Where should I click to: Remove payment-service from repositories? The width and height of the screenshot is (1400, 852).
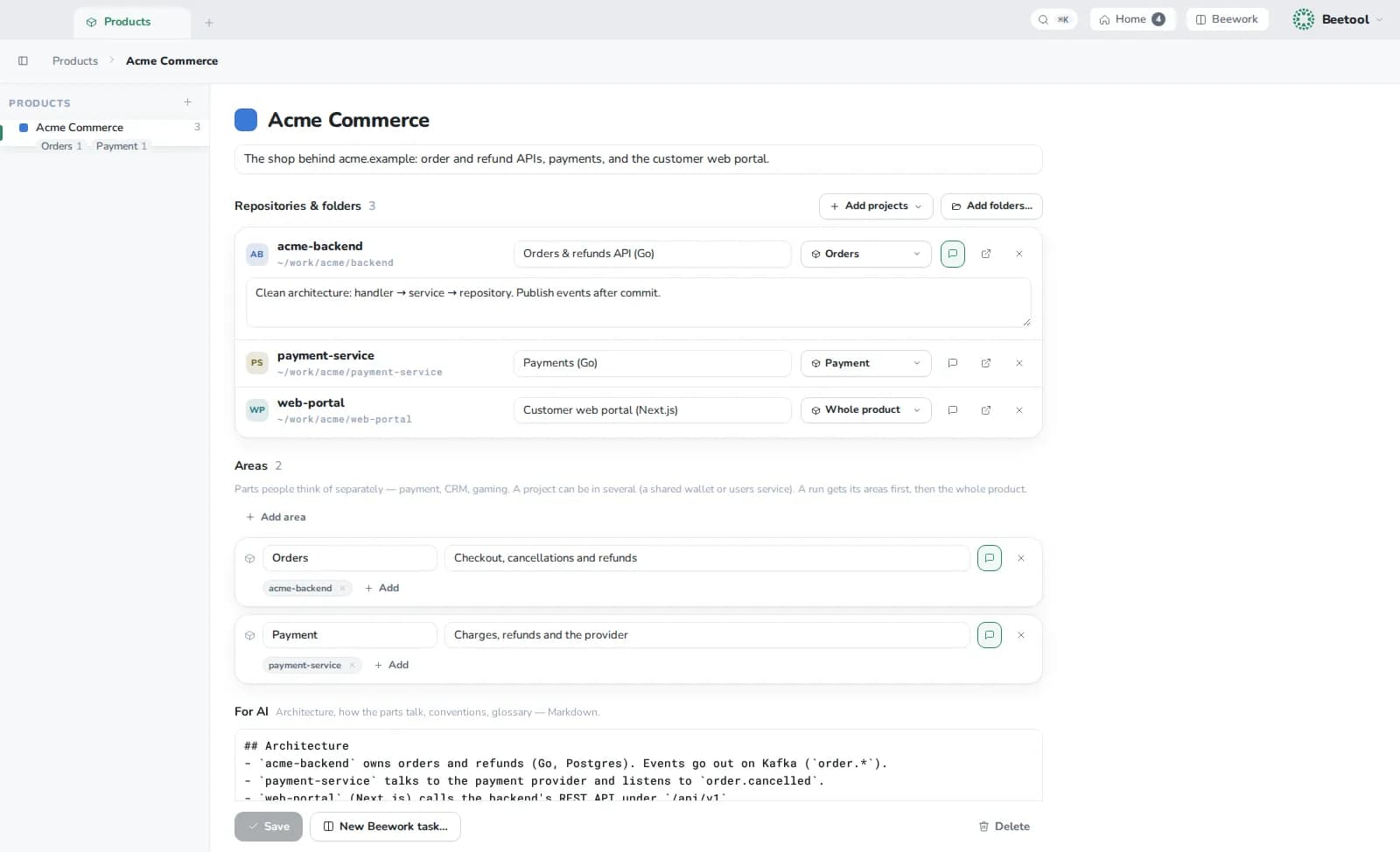click(1019, 363)
